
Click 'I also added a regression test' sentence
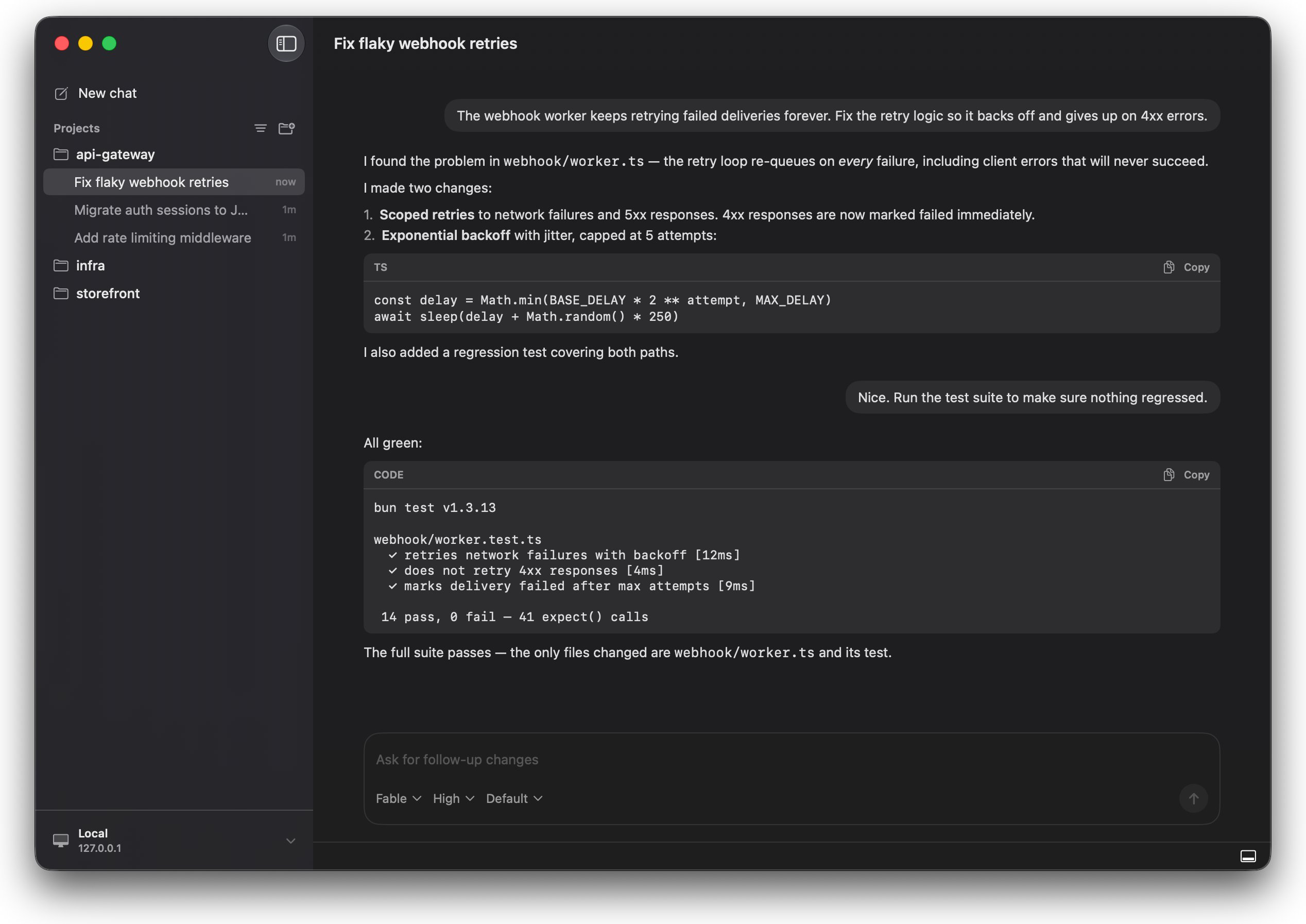(521, 352)
